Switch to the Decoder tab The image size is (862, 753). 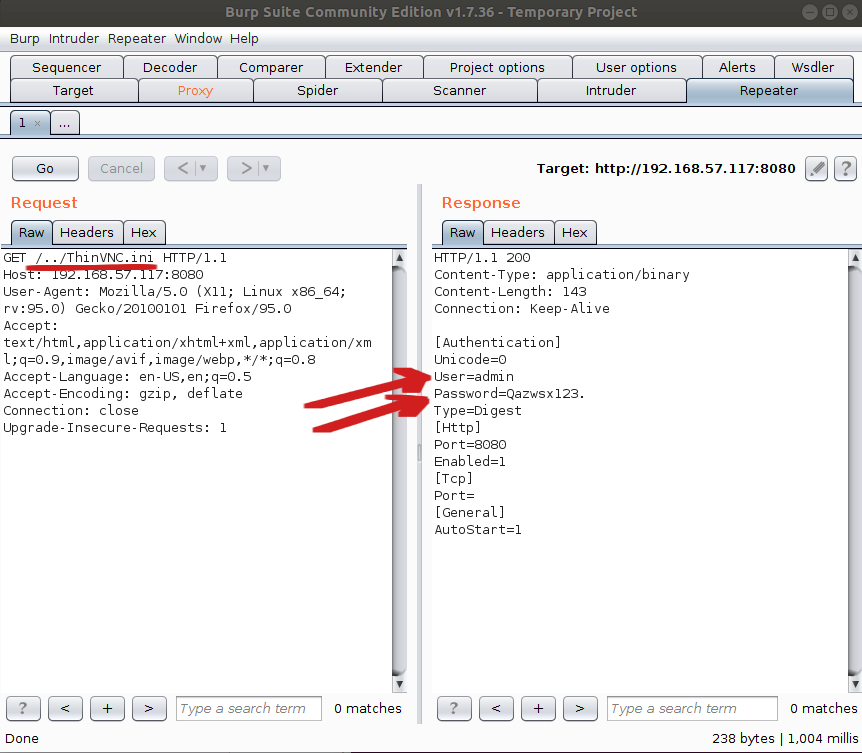pos(170,67)
